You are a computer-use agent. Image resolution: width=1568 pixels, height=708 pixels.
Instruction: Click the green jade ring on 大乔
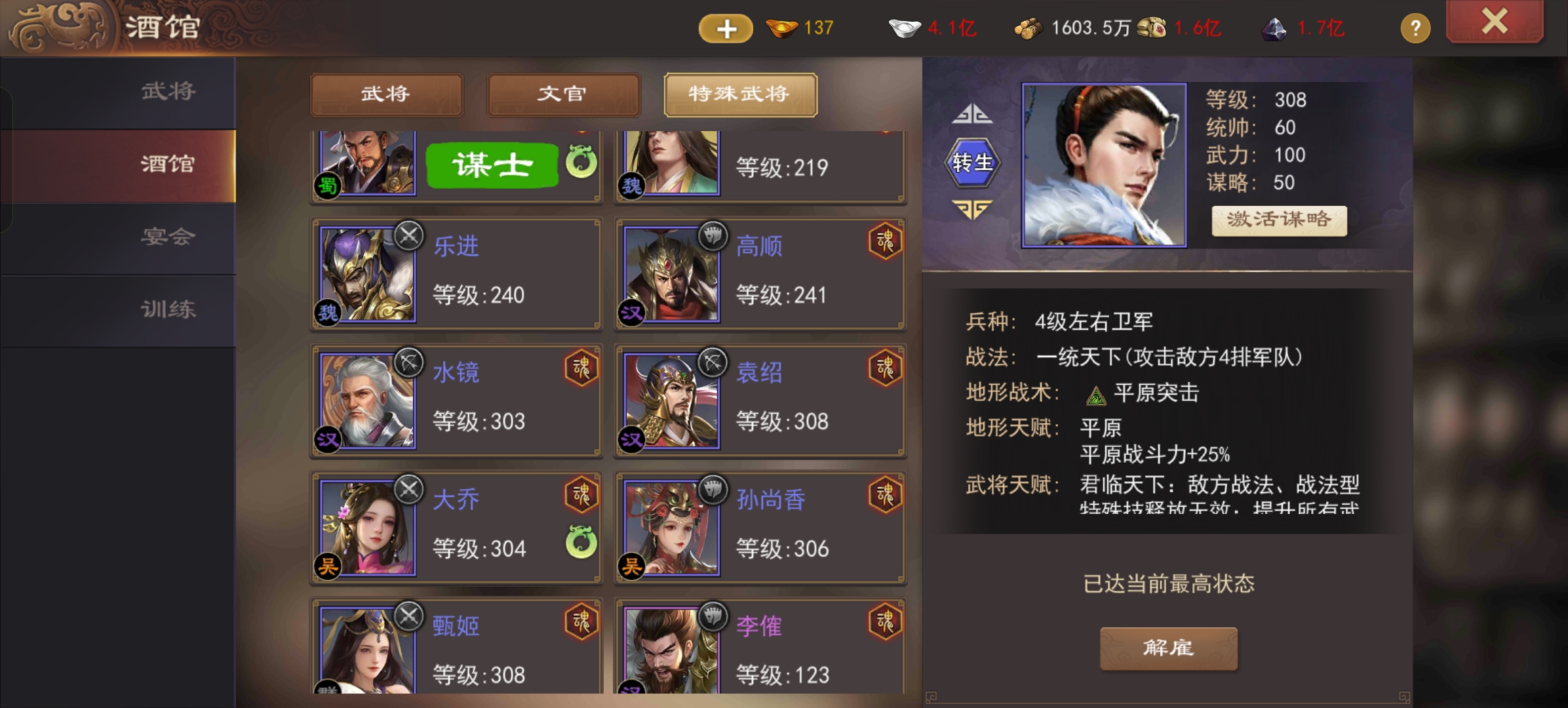(581, 541)
